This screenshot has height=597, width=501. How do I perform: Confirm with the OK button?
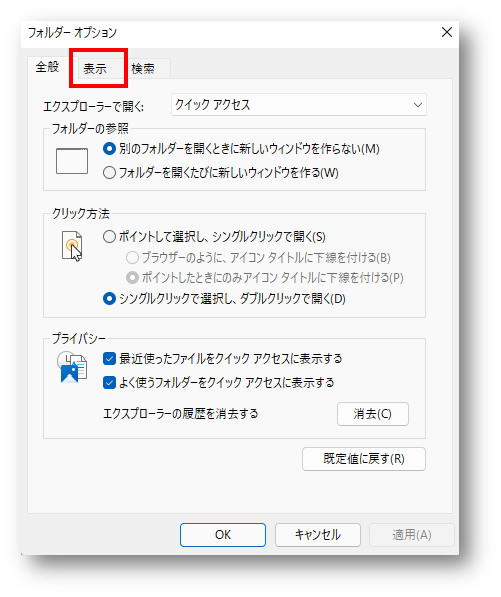pos(223,535)
